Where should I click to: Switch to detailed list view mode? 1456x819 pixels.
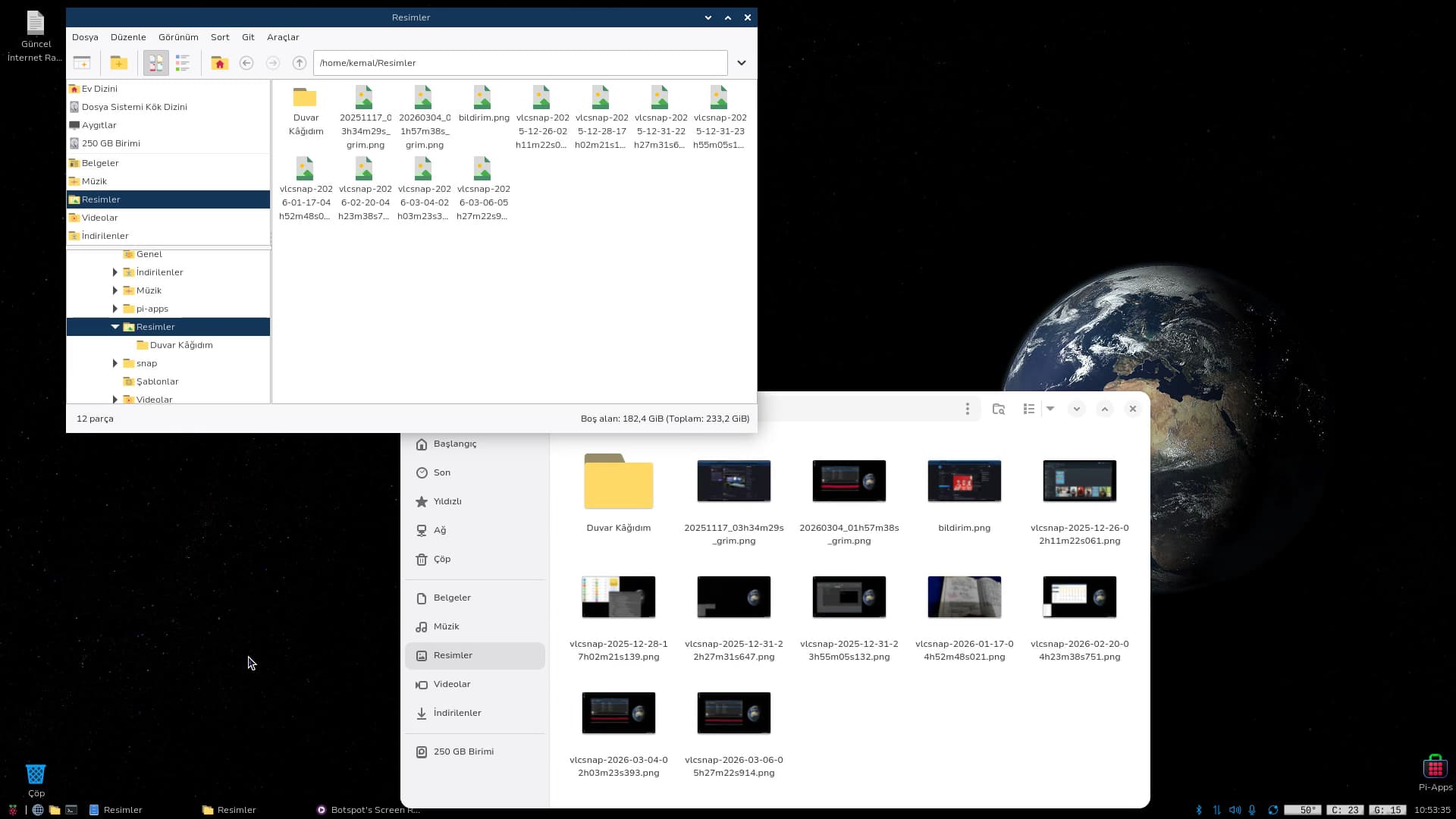tap(183, 63)
